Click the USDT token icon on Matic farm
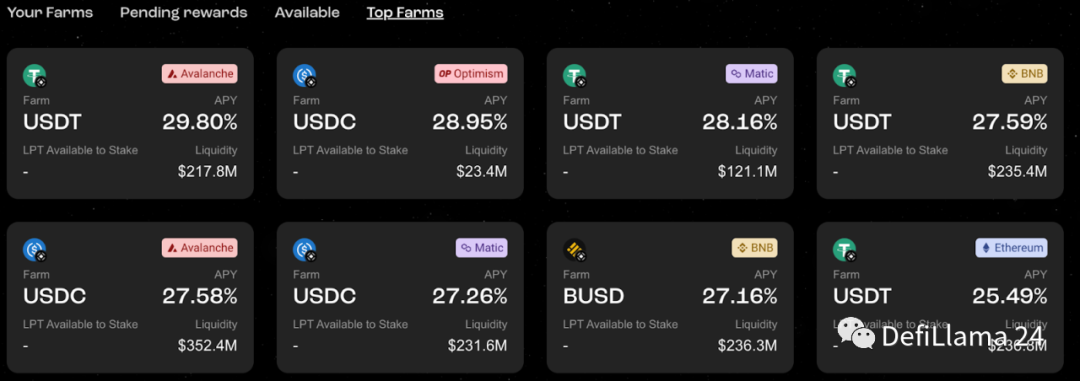The width and height of the screenshot is (1080, 381). 574,75
